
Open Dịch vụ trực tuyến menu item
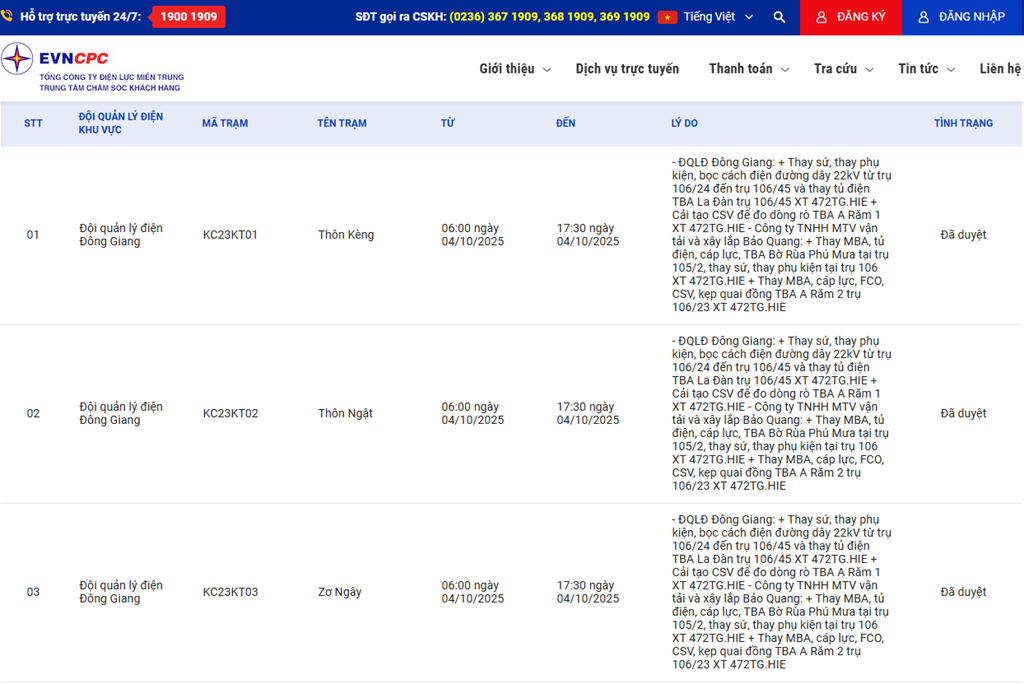(x=627, y=69)
